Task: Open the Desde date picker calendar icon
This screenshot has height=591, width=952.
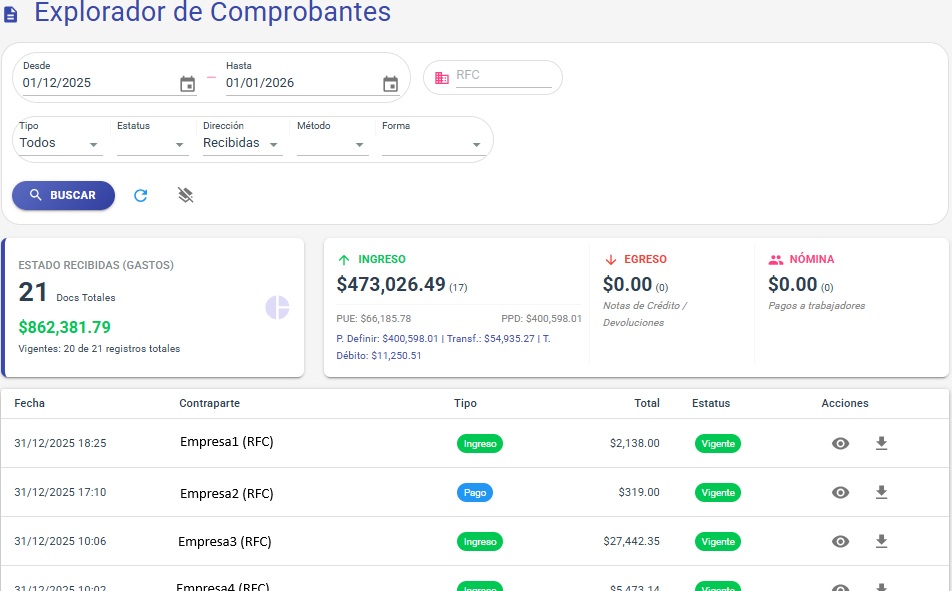Action: point(187,84)
